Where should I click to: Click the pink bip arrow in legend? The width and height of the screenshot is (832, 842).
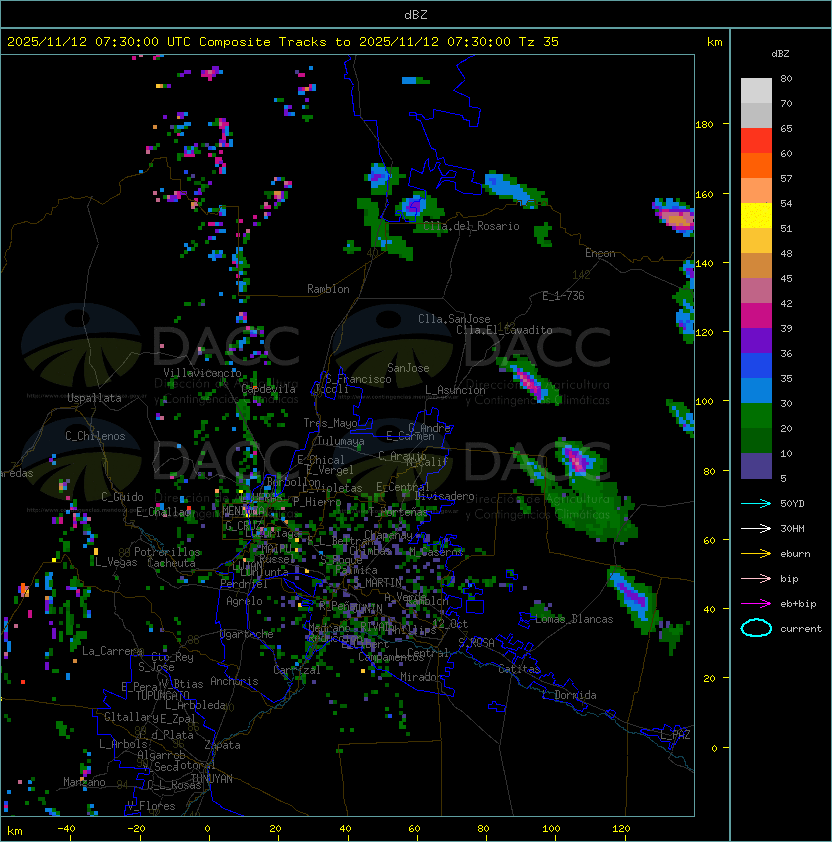point(756,579)
